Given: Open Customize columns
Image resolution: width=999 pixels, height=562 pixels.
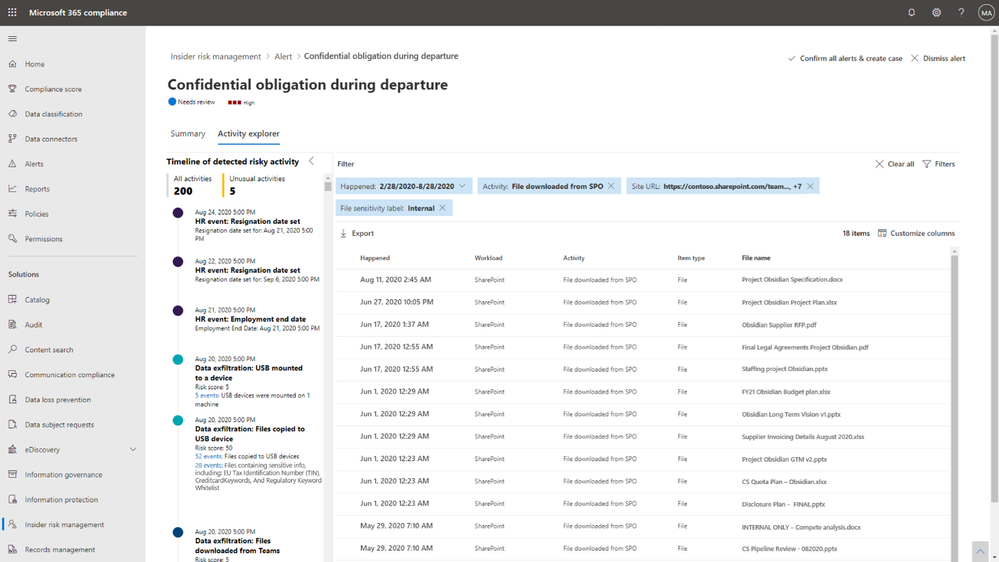Looking at the screenshot, I should tap(916, 233).
